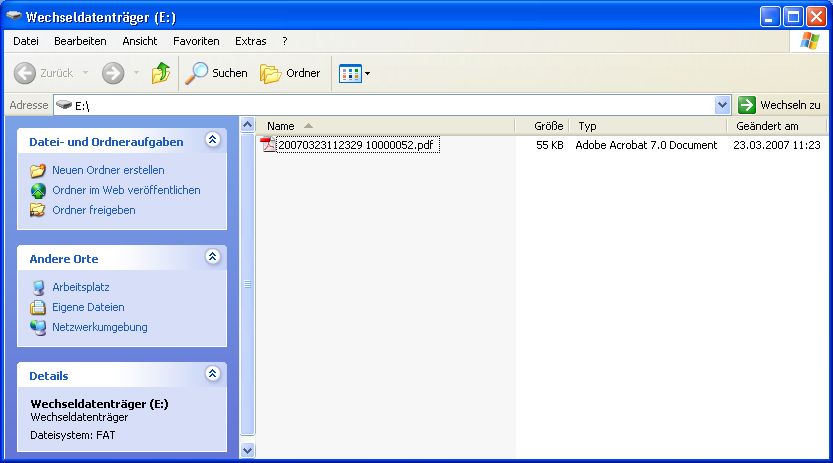Click the shared folder icon for Ordner freigeben
This screenshot has height=463, width=833.
38,210
